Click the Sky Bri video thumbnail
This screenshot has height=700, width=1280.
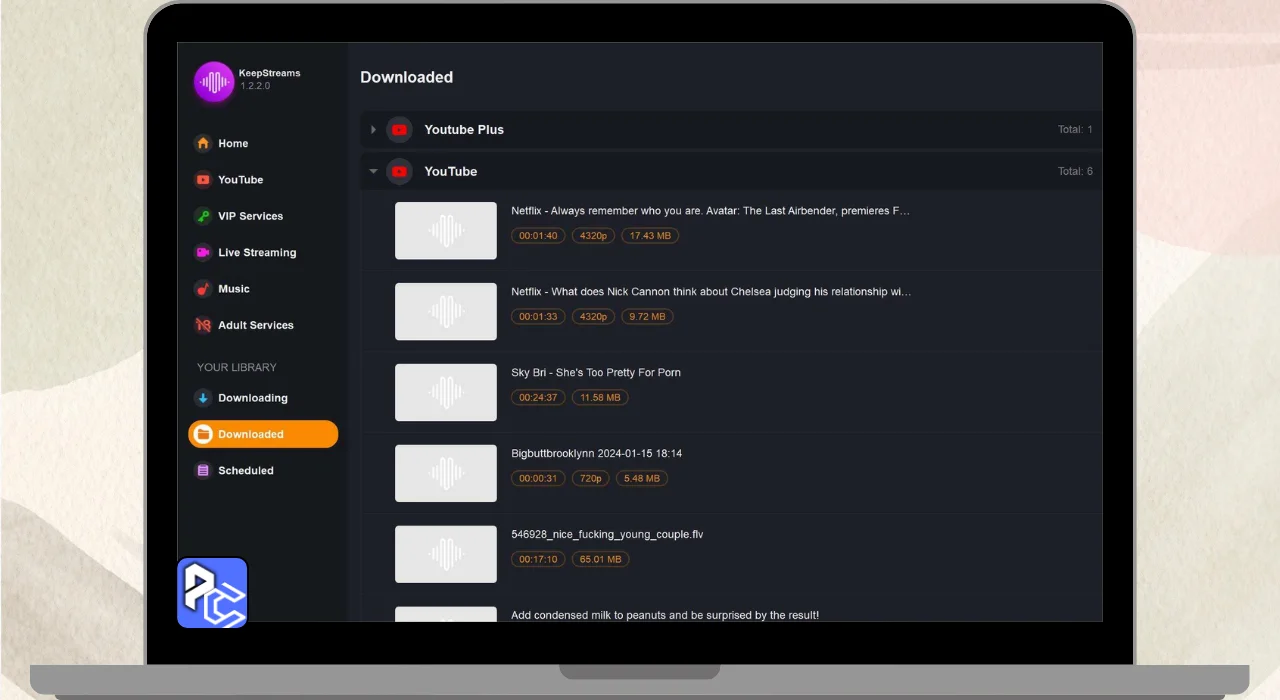coord(446,392)
